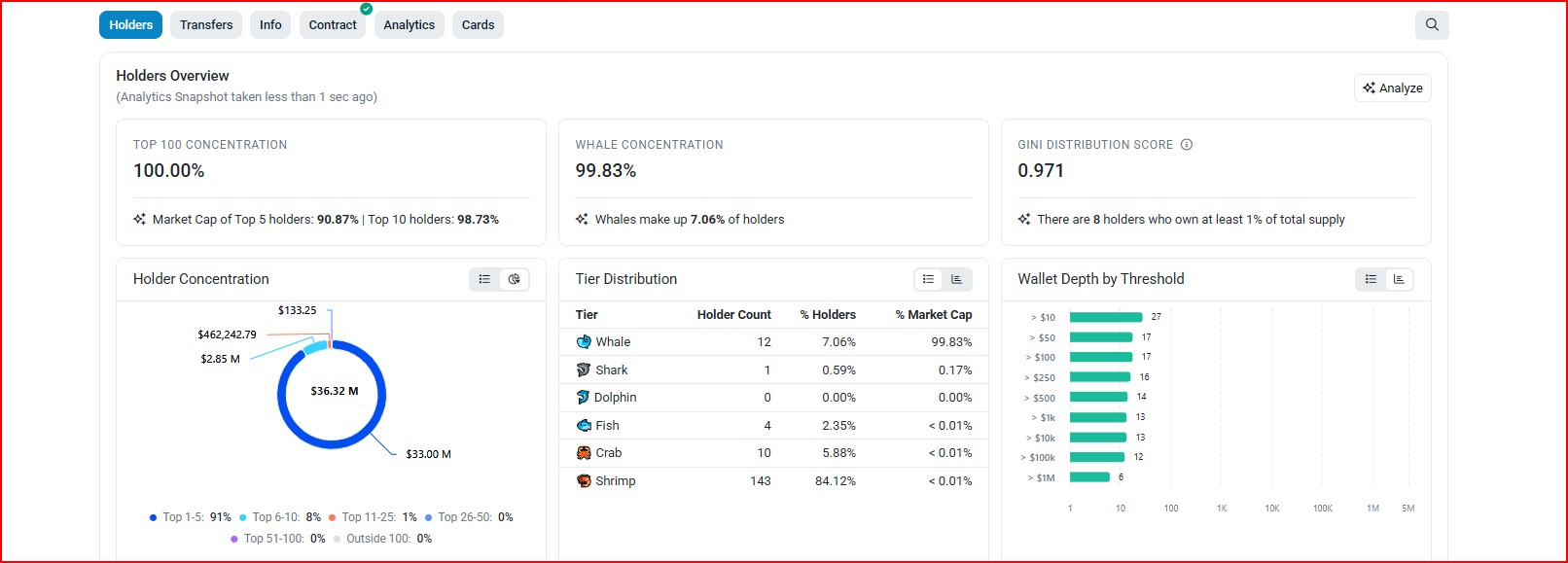
Task: Click the Gini Distribution Score info icon
Action: click(1187, 145)
